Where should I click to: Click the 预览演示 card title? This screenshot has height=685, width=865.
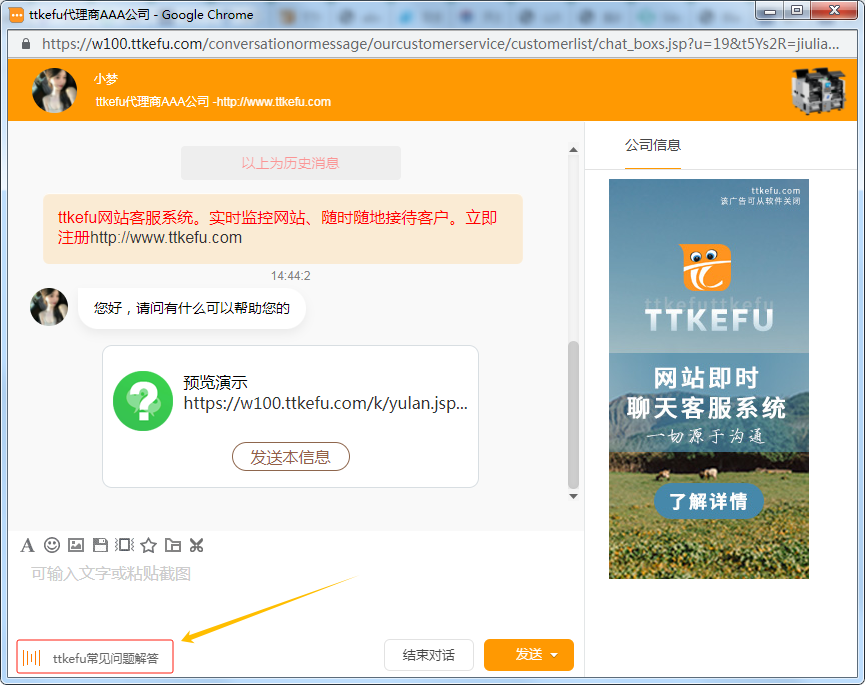click(x=215, y=382)
